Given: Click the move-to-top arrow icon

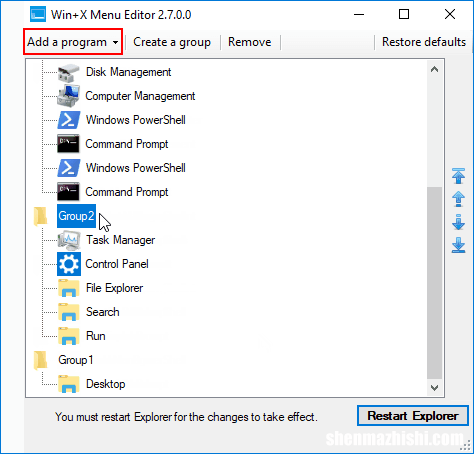Looking at the screenshot, I should point(458,176).
